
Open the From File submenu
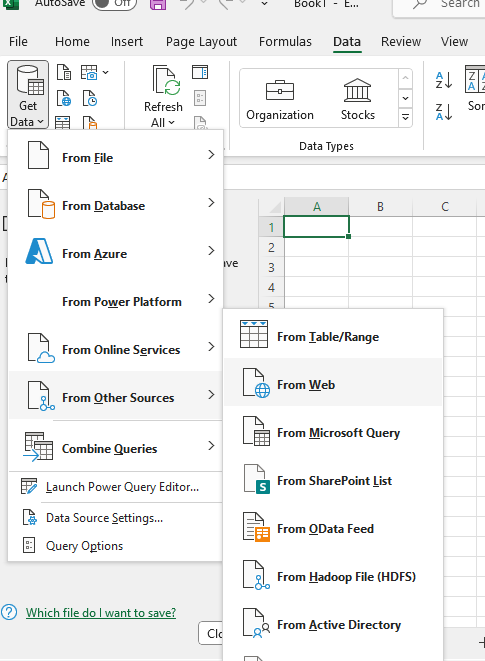[116, 157]
